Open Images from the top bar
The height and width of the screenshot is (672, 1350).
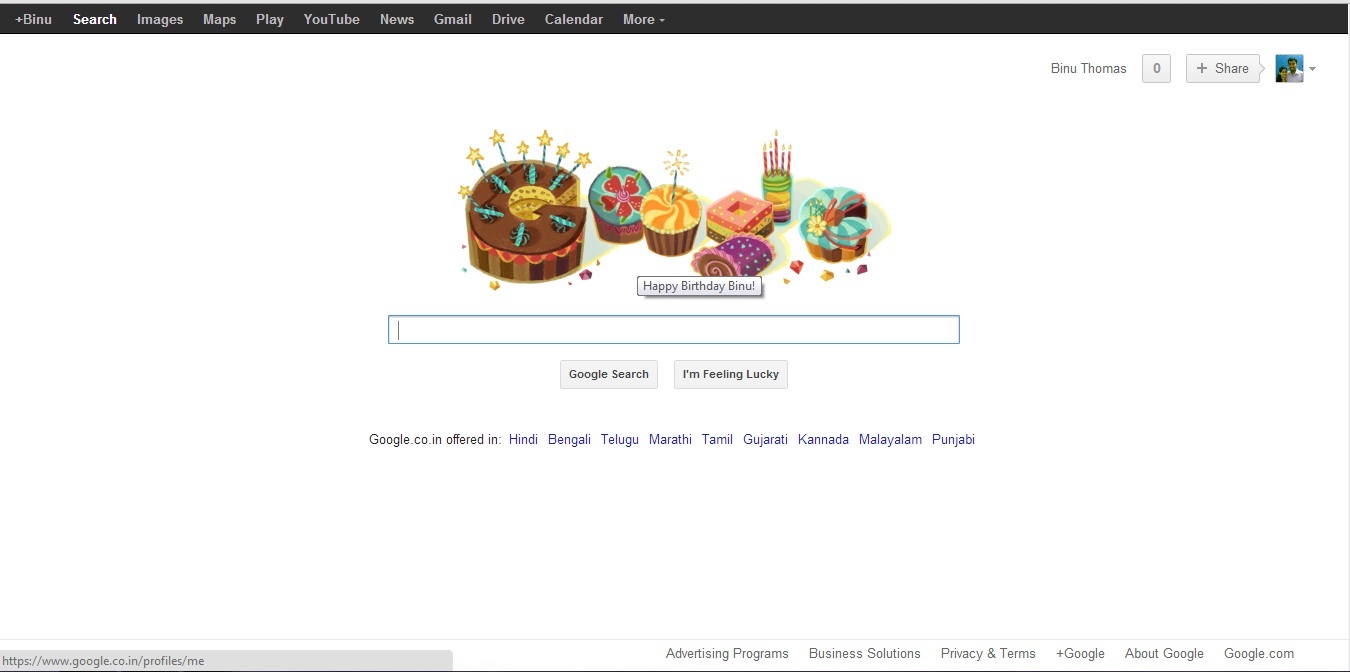pos(160,19)
